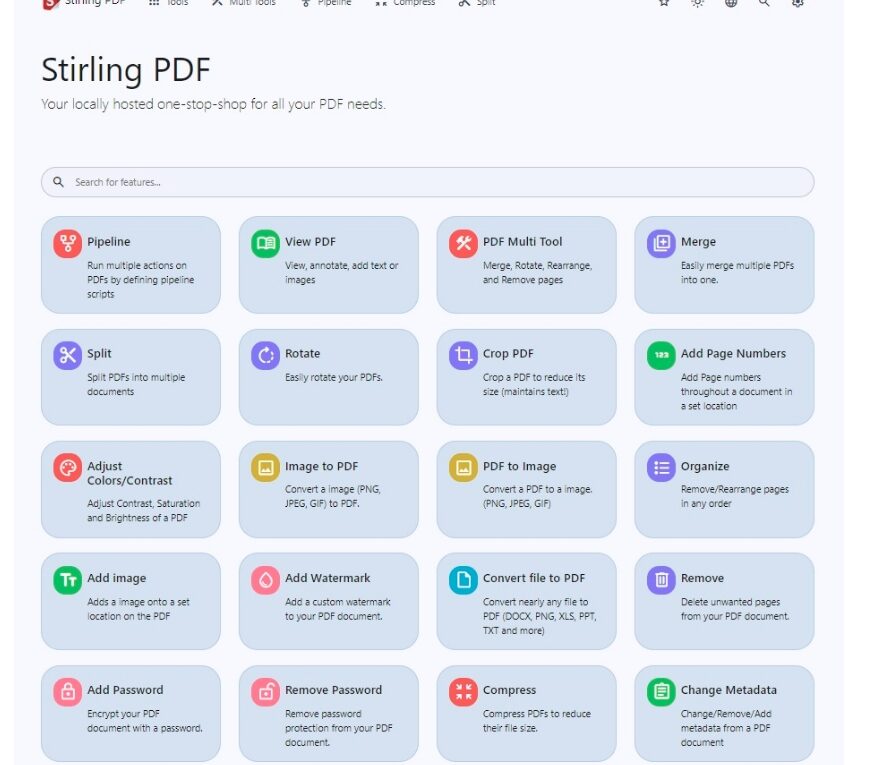Click the green 123 Add Page Numbers icon
The width and height of the screenshot is (869, 765).
(661, 355)
